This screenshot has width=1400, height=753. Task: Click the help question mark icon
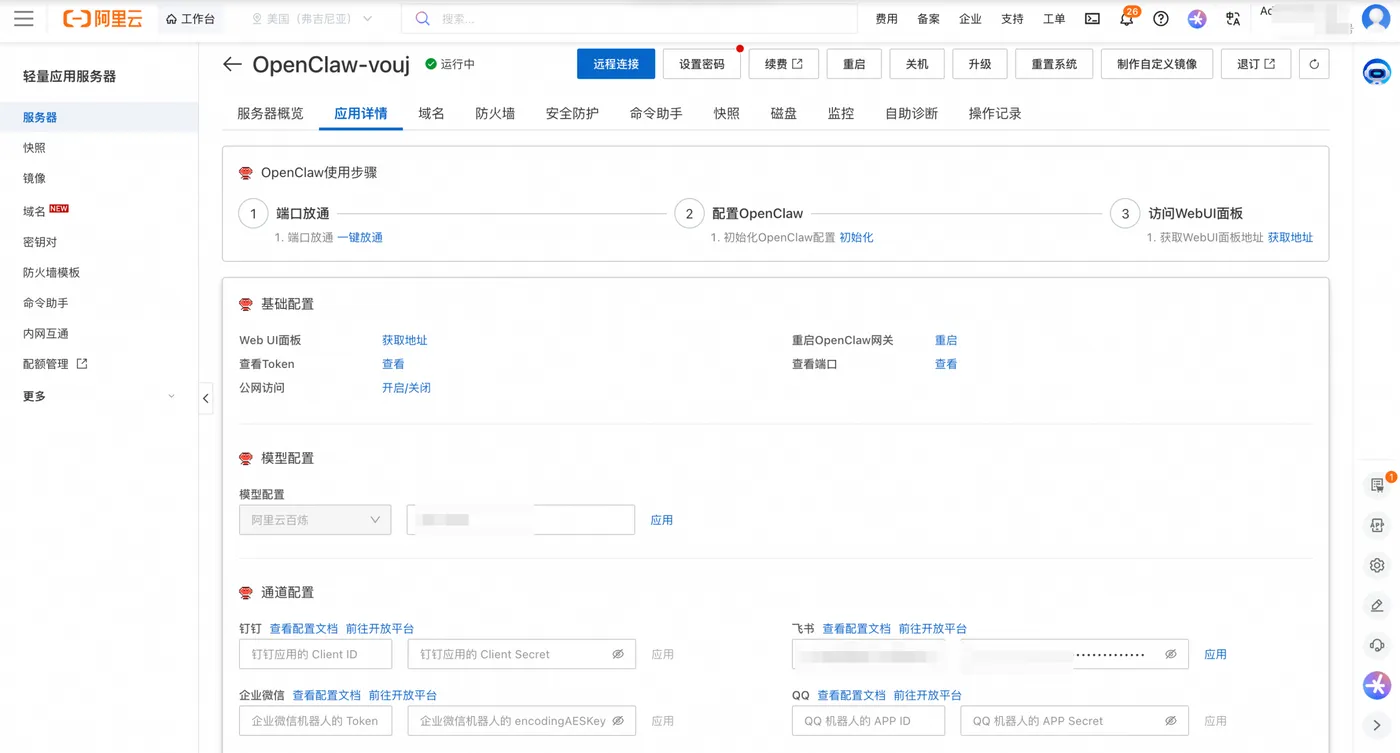click(1160, 18)
